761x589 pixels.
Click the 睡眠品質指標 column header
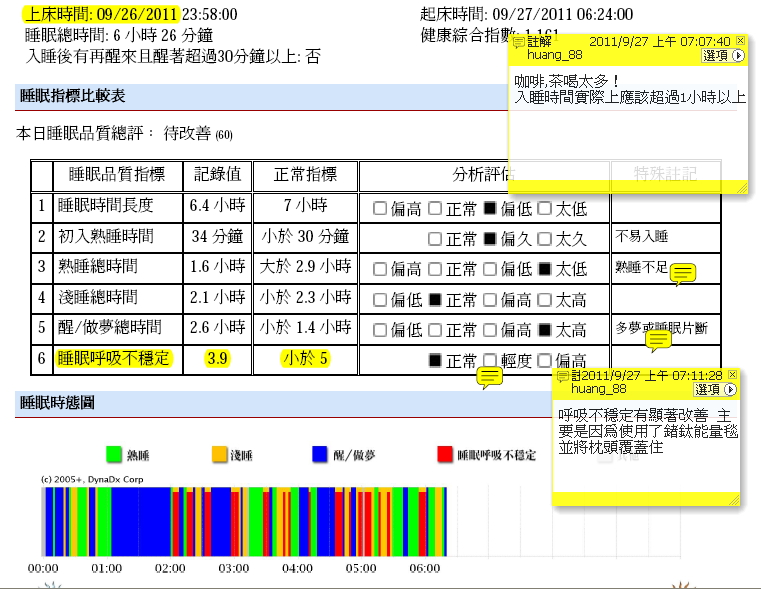[117, 174]
